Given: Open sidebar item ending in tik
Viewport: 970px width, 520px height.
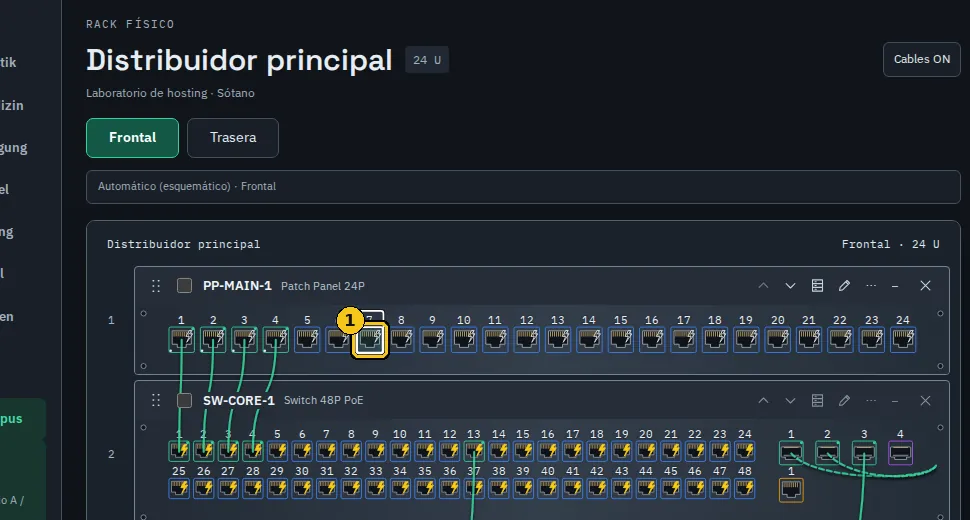Looking at the screenshot, I should click(9, 62).
